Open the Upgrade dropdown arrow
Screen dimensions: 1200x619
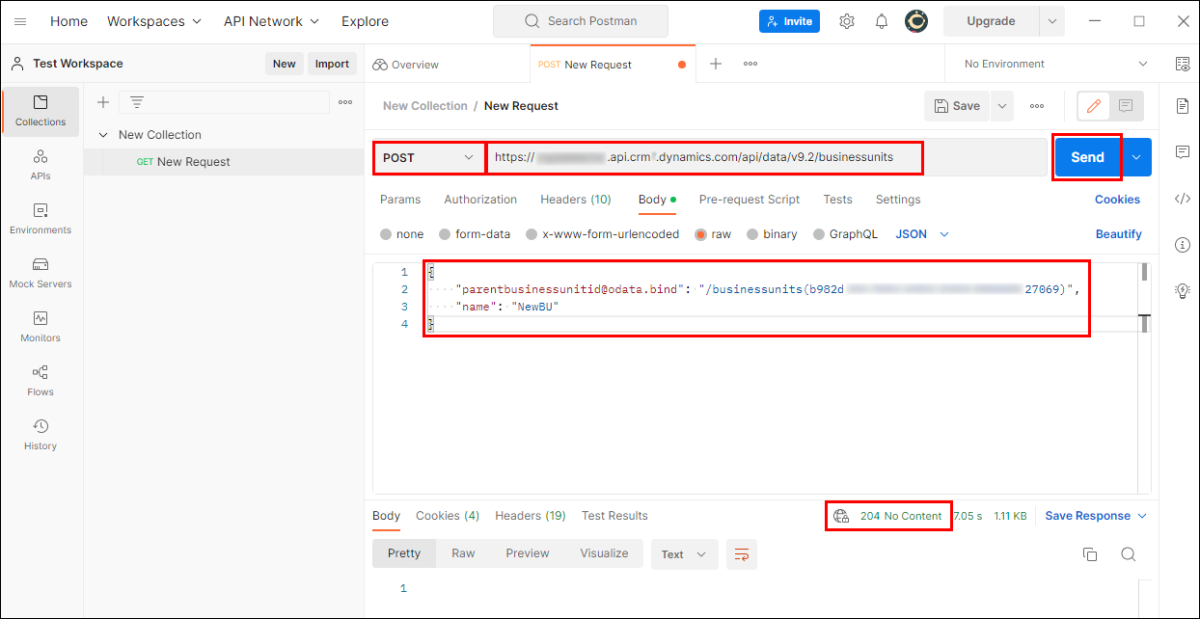(1052, 21)
